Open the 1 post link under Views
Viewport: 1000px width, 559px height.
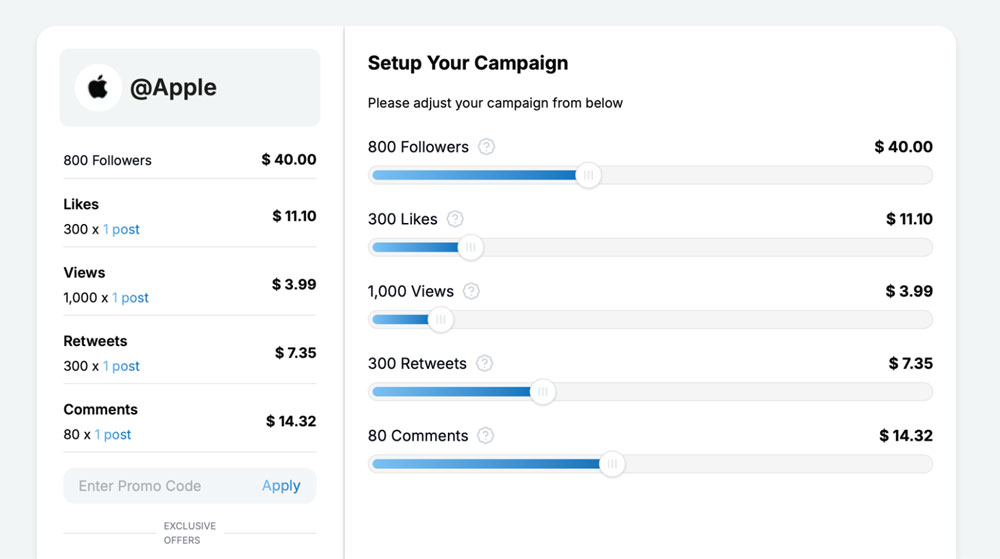coord(130,298)
